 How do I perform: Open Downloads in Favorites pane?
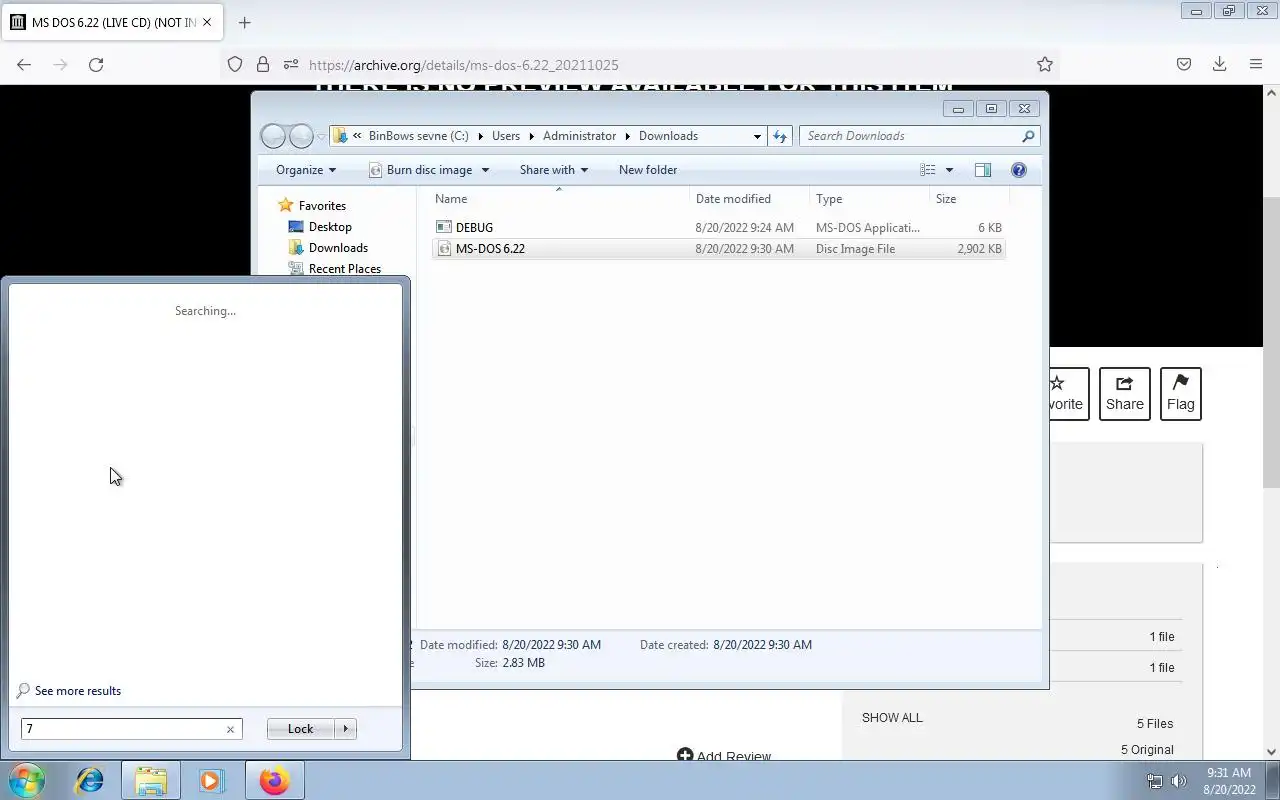[x=338, y=248]
